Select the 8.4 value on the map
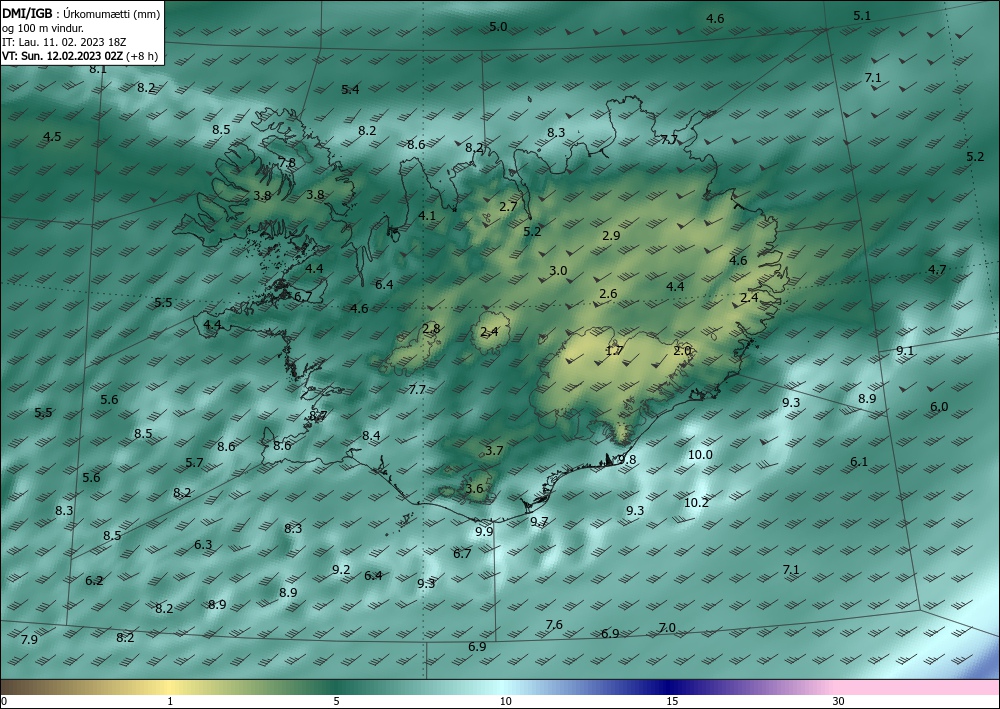The height and width of the screenshot is (709, 1000). pos(371,436)
